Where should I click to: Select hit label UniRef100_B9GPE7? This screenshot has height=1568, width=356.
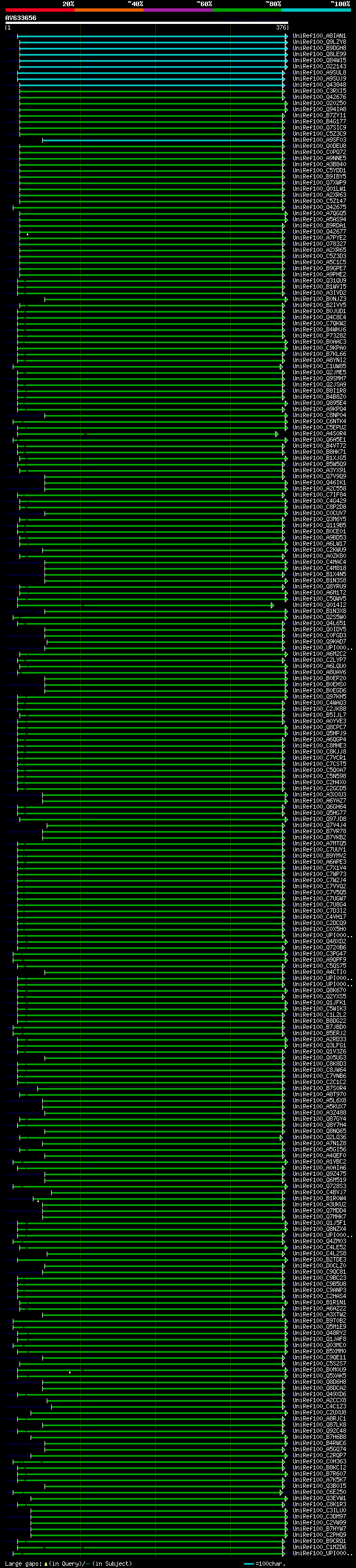(319, 269)
